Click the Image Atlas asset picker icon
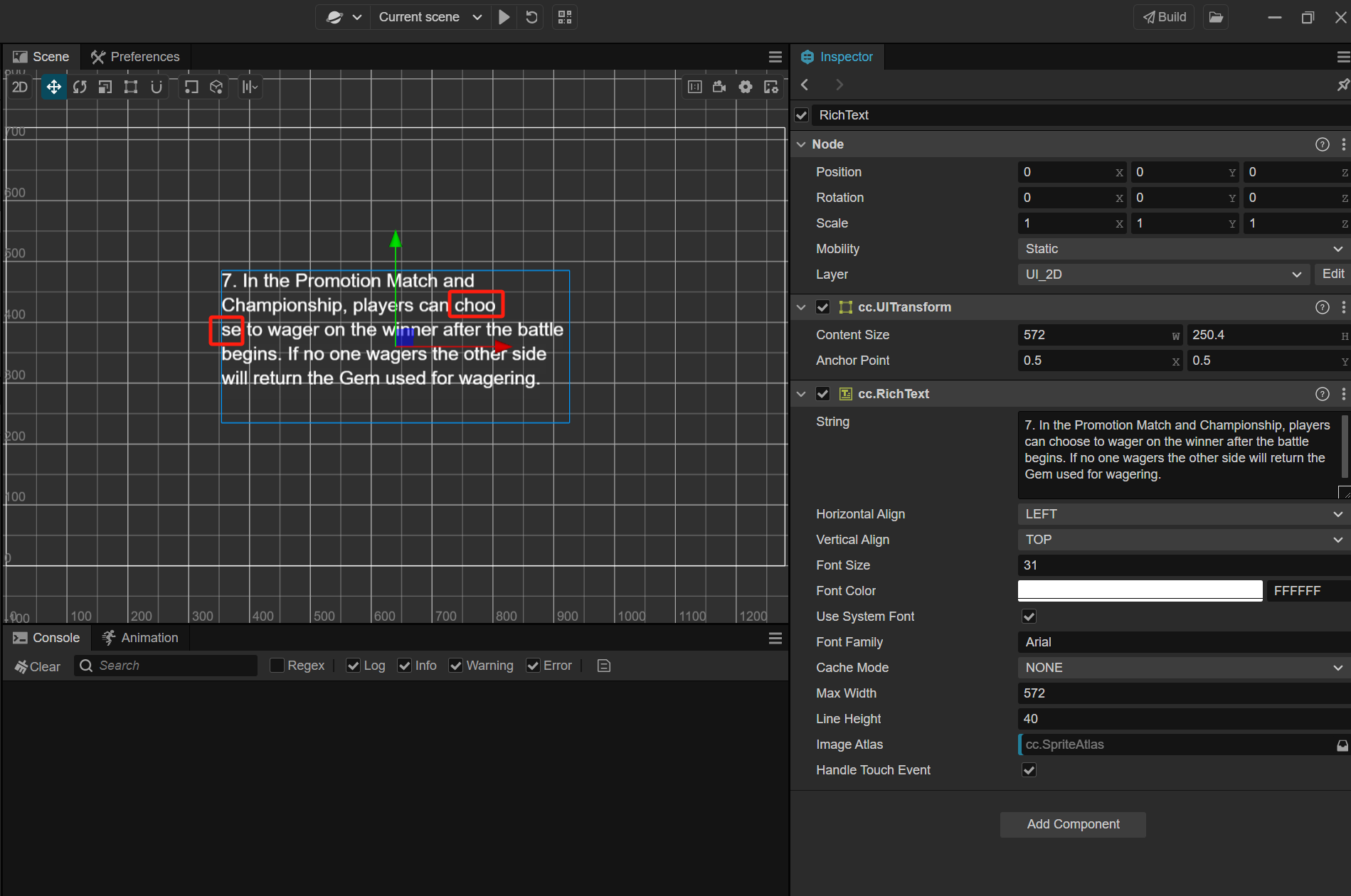1351x896 pixels. tap(1342, 745)
